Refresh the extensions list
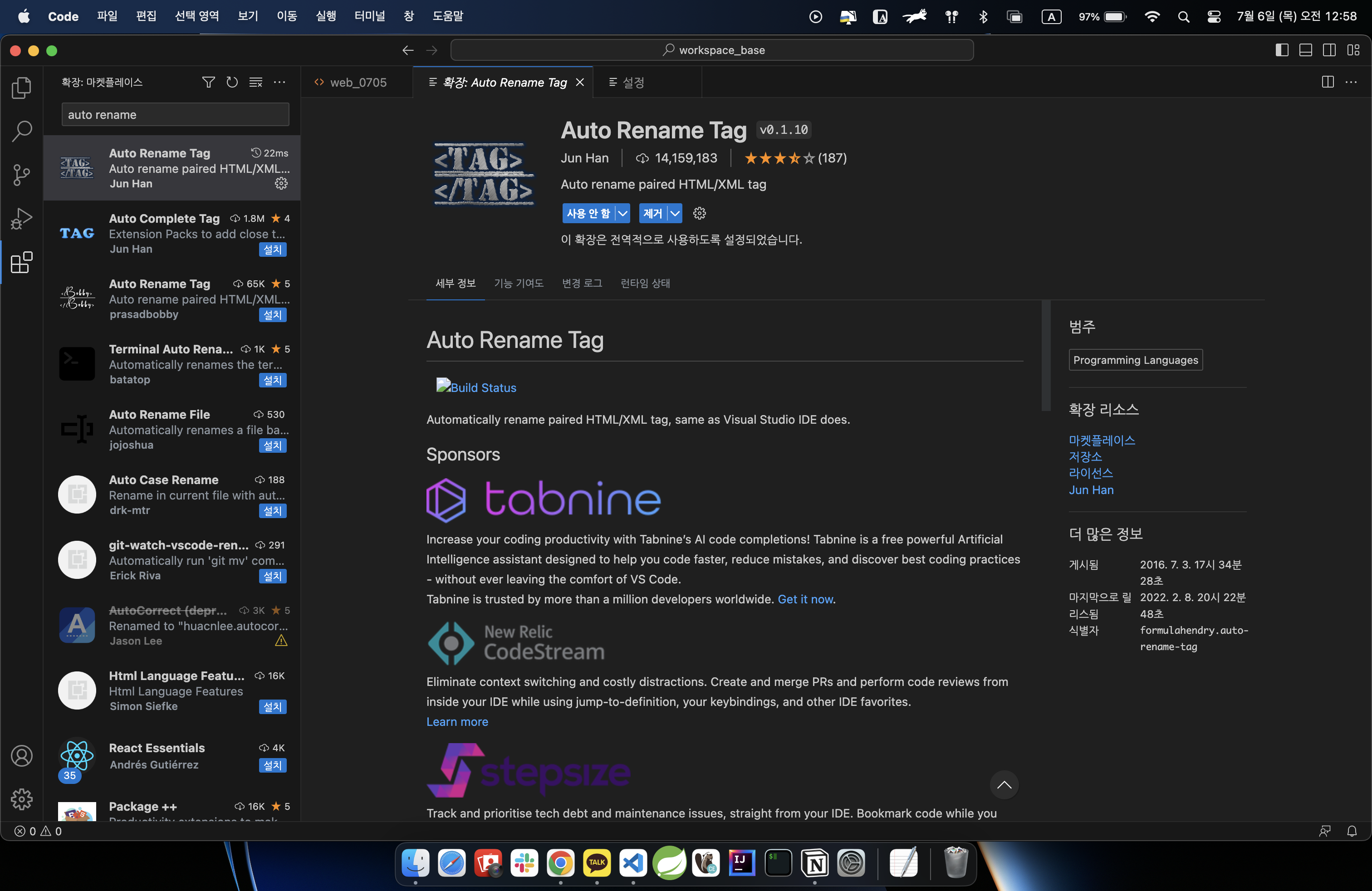This screenshot has width=1372, height=891. pyautogui.click(x=232, y=83)
